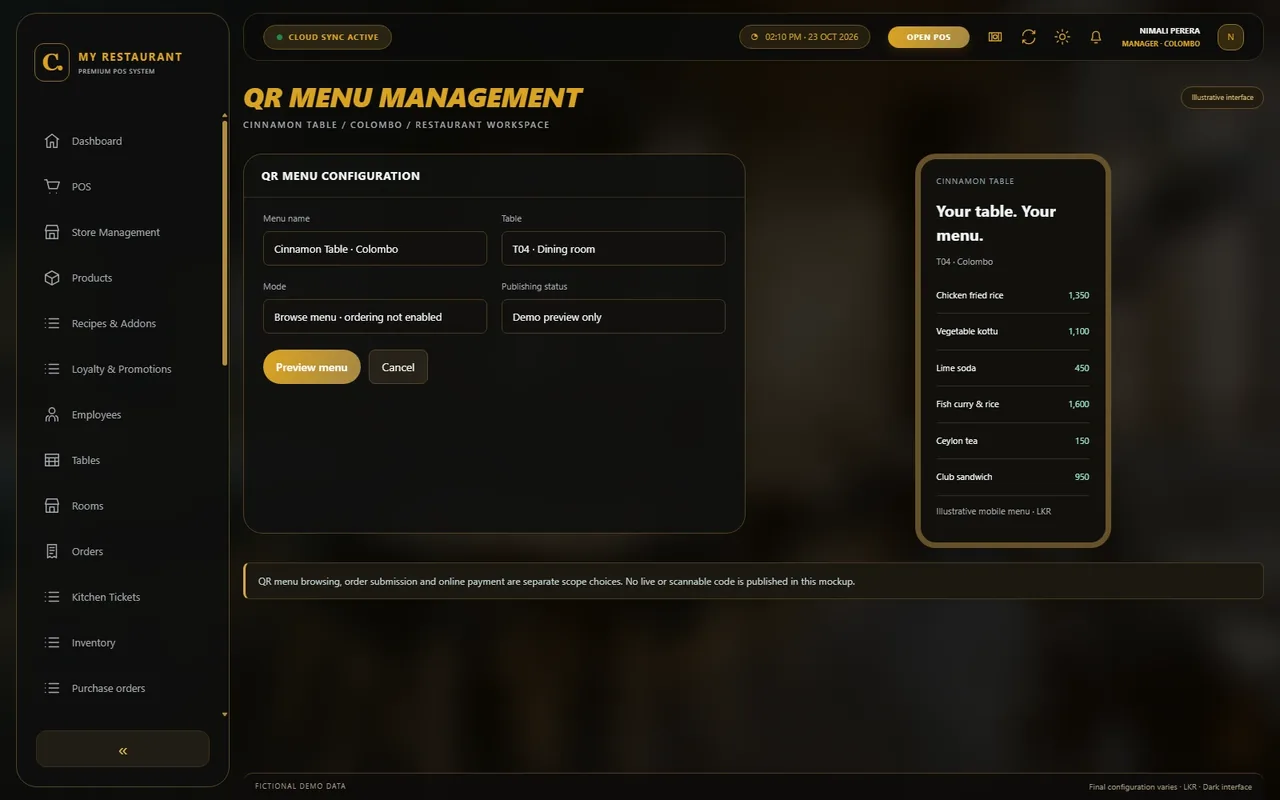The width and height of the screenshot is (1280, 800).
Task: Click the My Restaurant logo icon
Action: click(52, 62)
